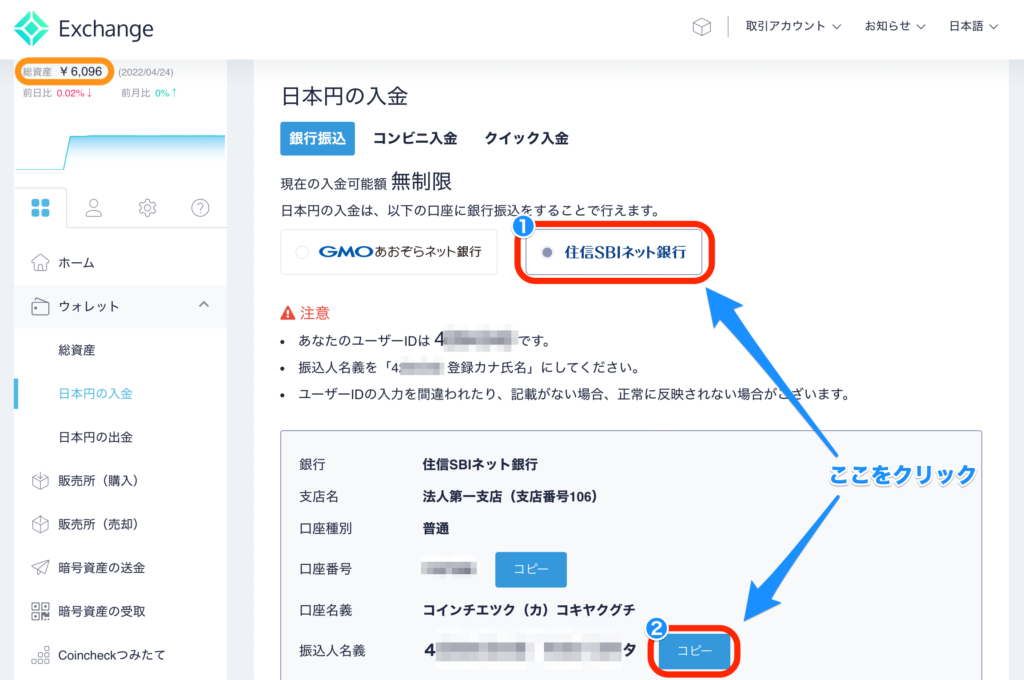Click the Coincheck Exchange logo
The image size is (1024, 680).
84,28
